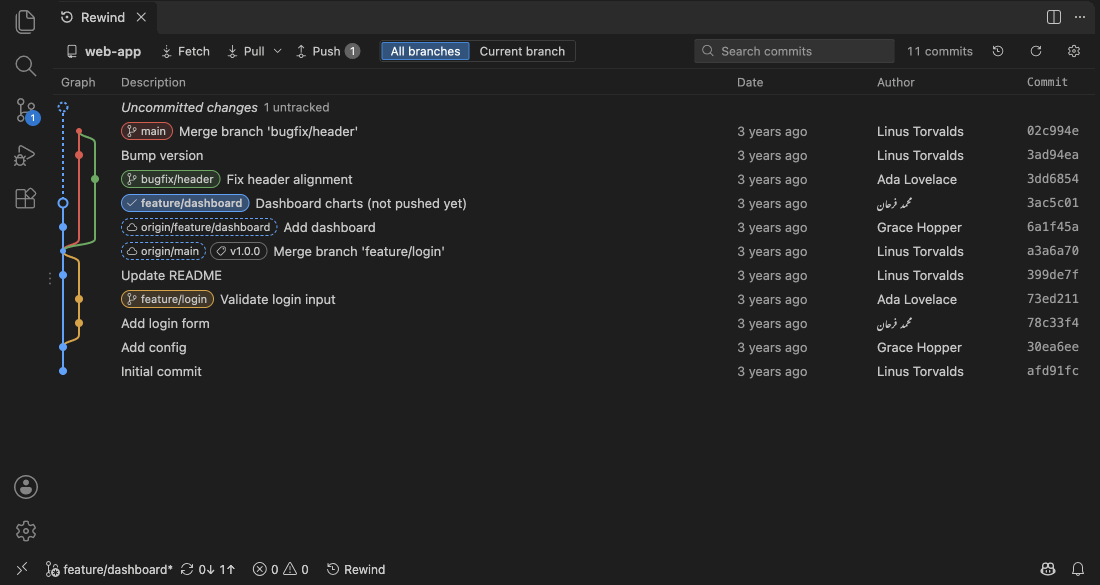Click the split editor layout icon
1100x585 pixels.
pyautogui.click(x=1054, y=17)
